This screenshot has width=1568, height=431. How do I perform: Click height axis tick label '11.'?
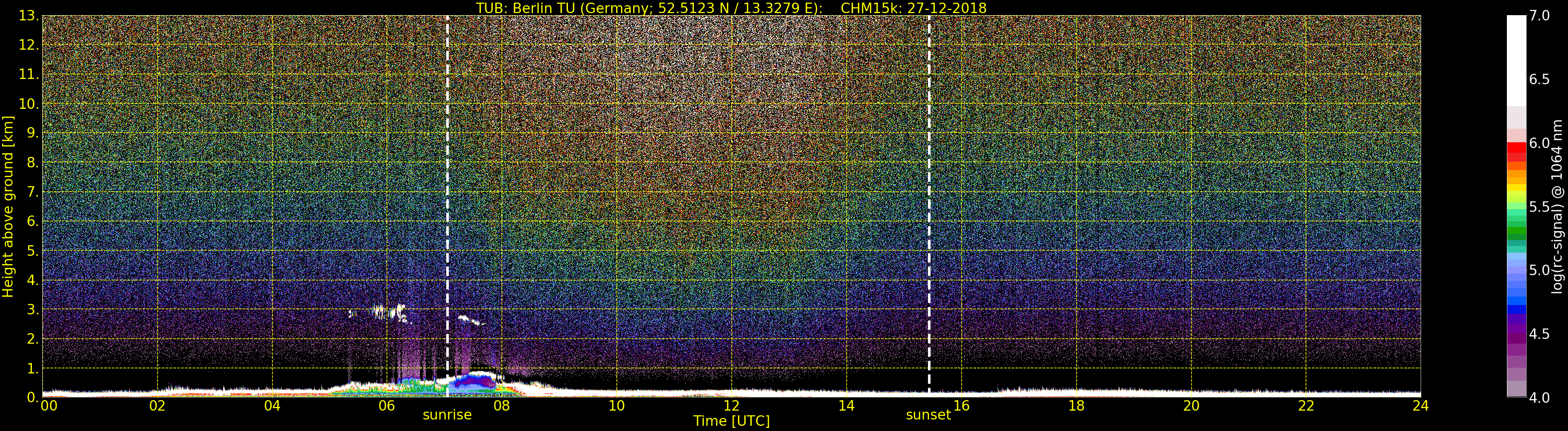click(29, 74)
